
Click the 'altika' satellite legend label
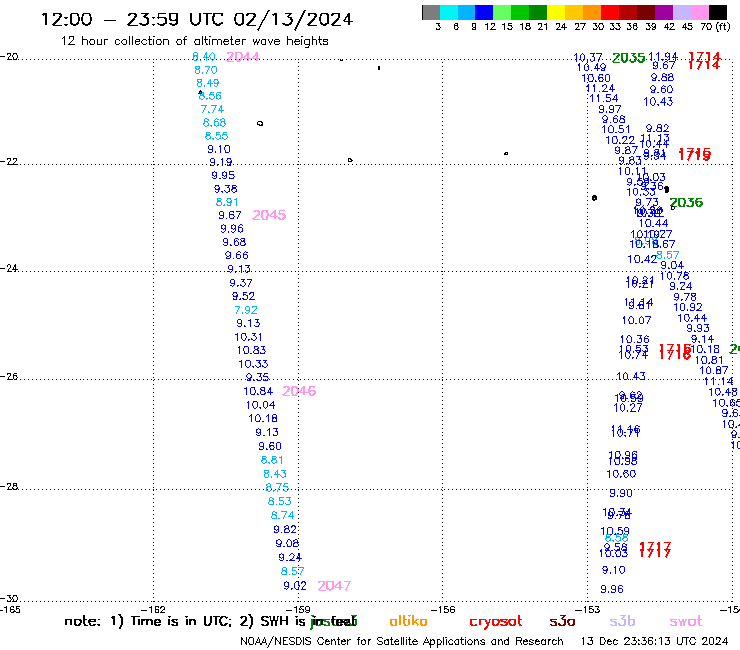tap(408, 621)
